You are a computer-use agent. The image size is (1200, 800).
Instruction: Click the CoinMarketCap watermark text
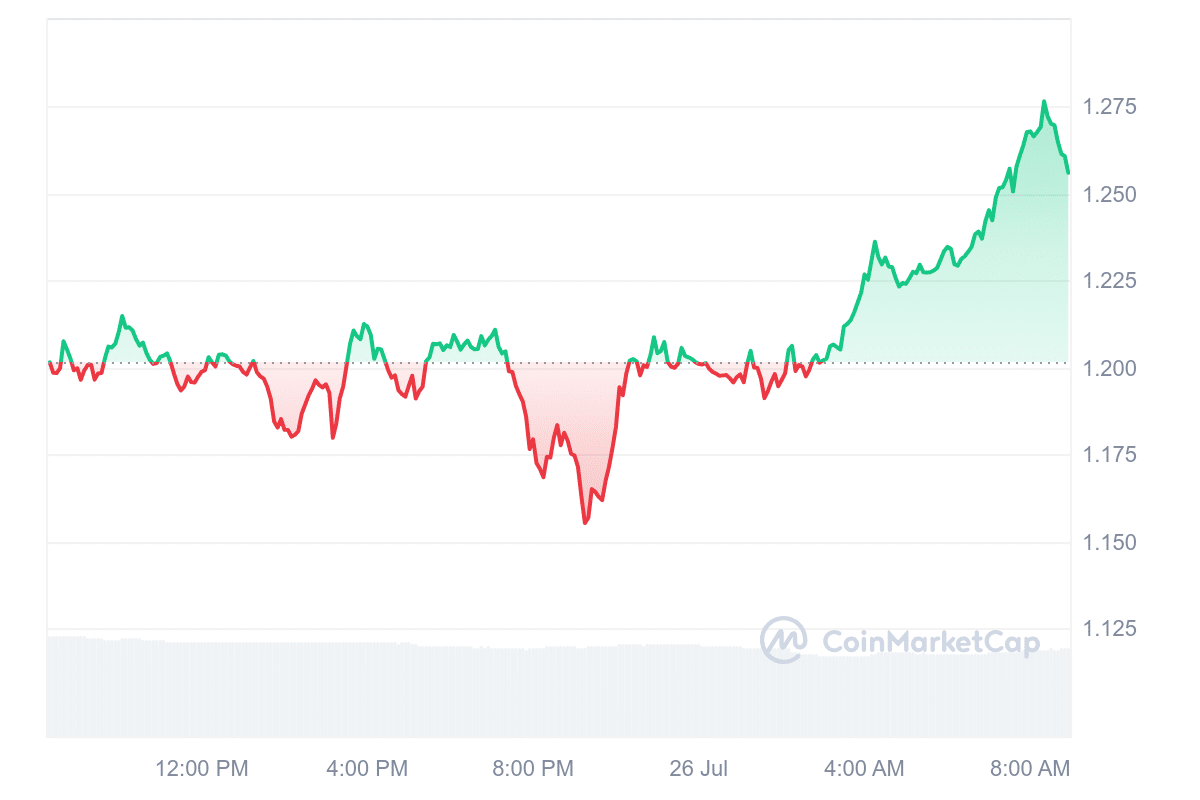tap(930, 642)
